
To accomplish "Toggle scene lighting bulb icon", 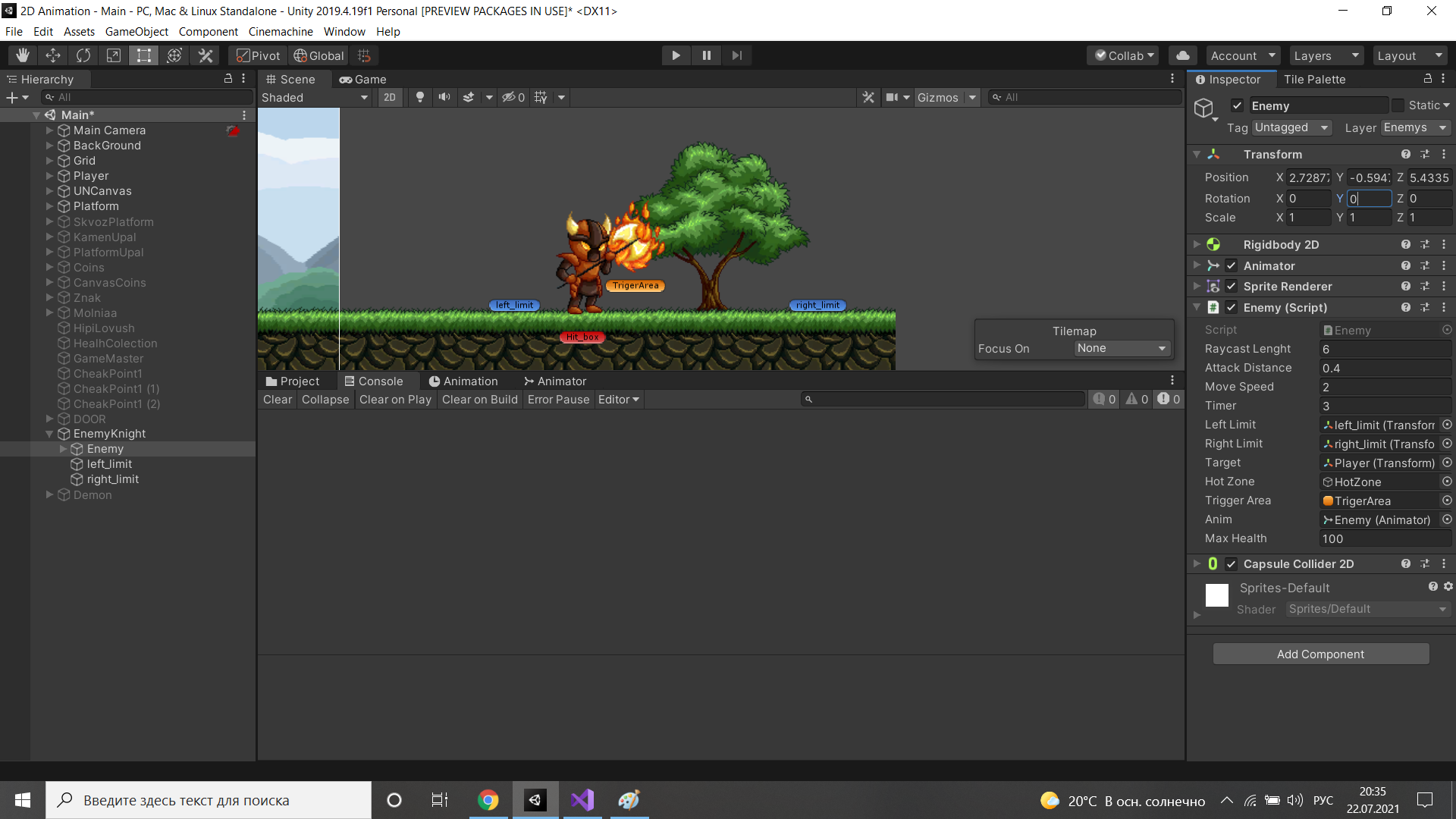I will pos(420,97).
